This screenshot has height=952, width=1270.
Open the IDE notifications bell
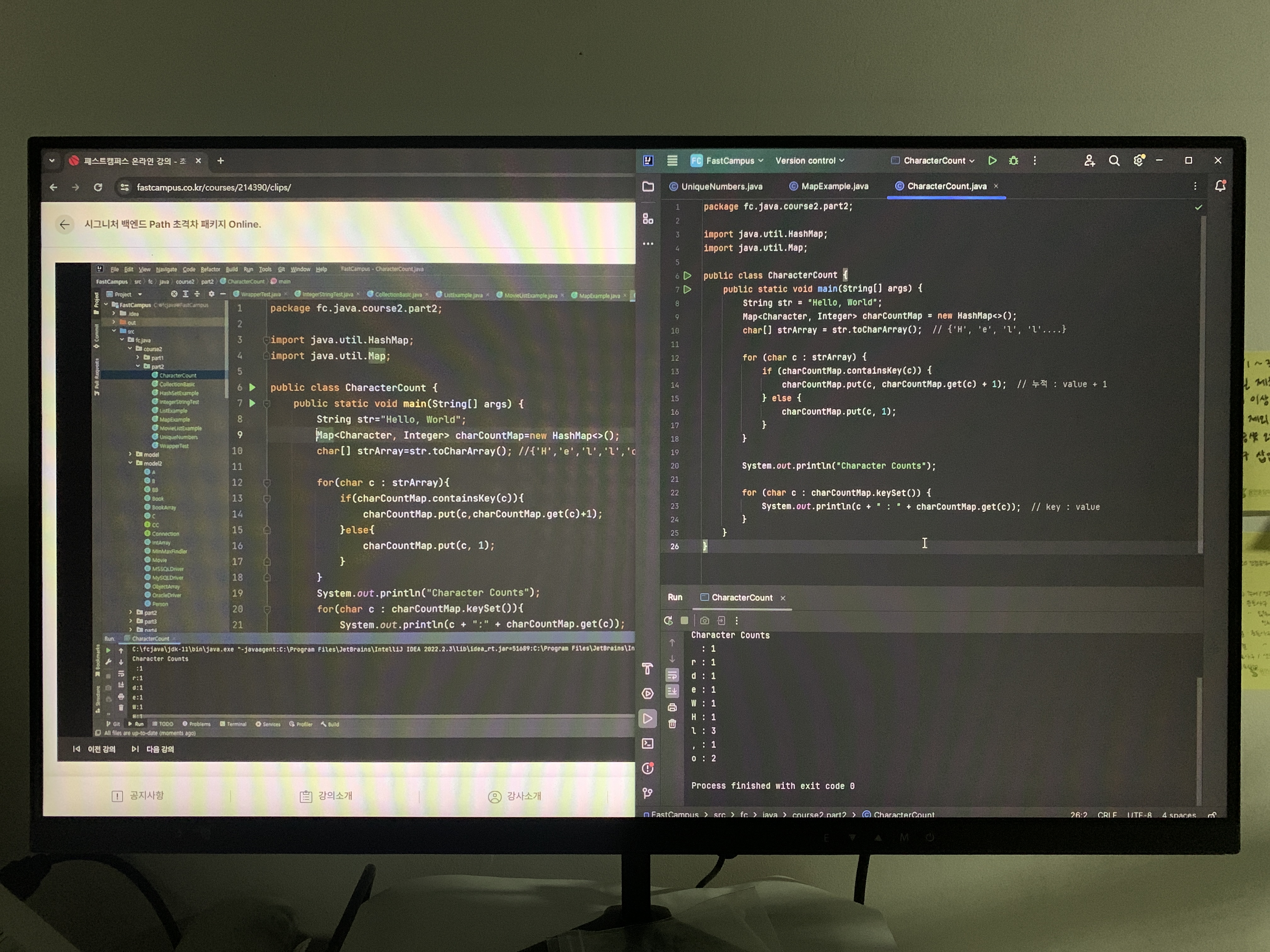[x=1220, y=186]
